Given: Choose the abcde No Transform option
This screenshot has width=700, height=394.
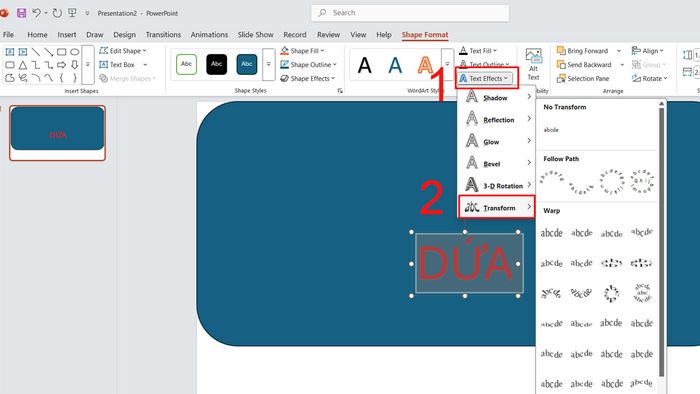Looking at the screenshot, I should coord(551,130).
